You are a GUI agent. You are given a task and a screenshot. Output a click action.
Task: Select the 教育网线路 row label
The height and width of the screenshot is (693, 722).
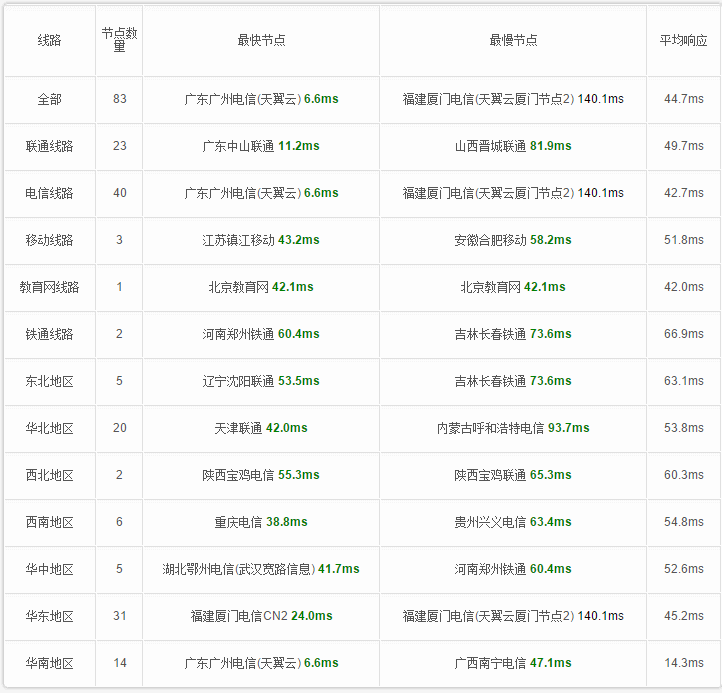49,287
